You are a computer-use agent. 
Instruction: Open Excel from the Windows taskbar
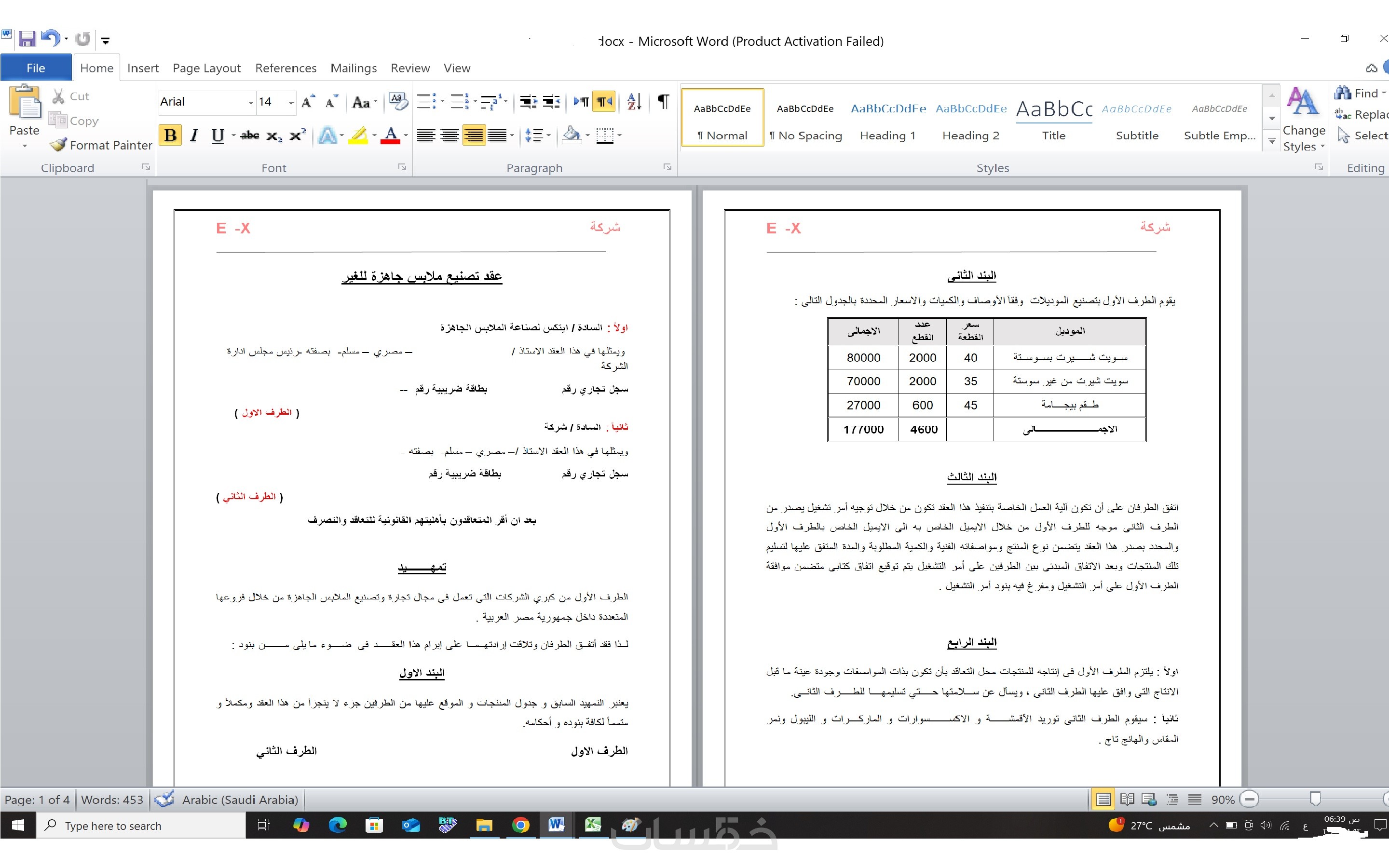[592, 825]
